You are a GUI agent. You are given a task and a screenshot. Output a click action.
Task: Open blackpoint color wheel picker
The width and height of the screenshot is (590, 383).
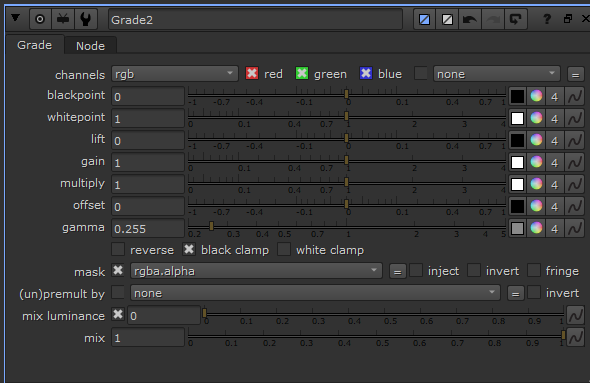(536, 96)
